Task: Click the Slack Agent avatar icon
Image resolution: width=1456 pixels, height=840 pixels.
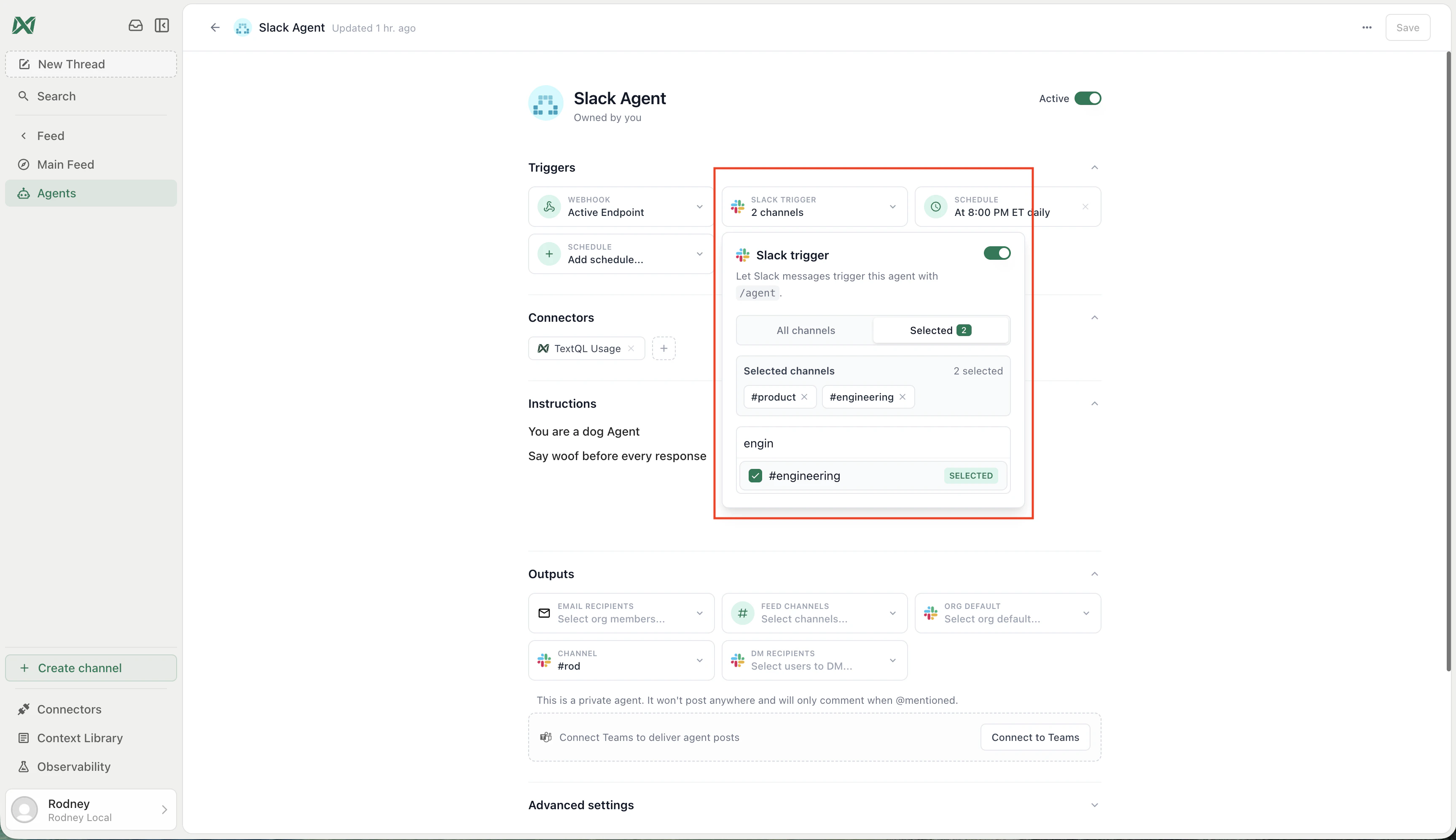Action: [x=545, y=103]
